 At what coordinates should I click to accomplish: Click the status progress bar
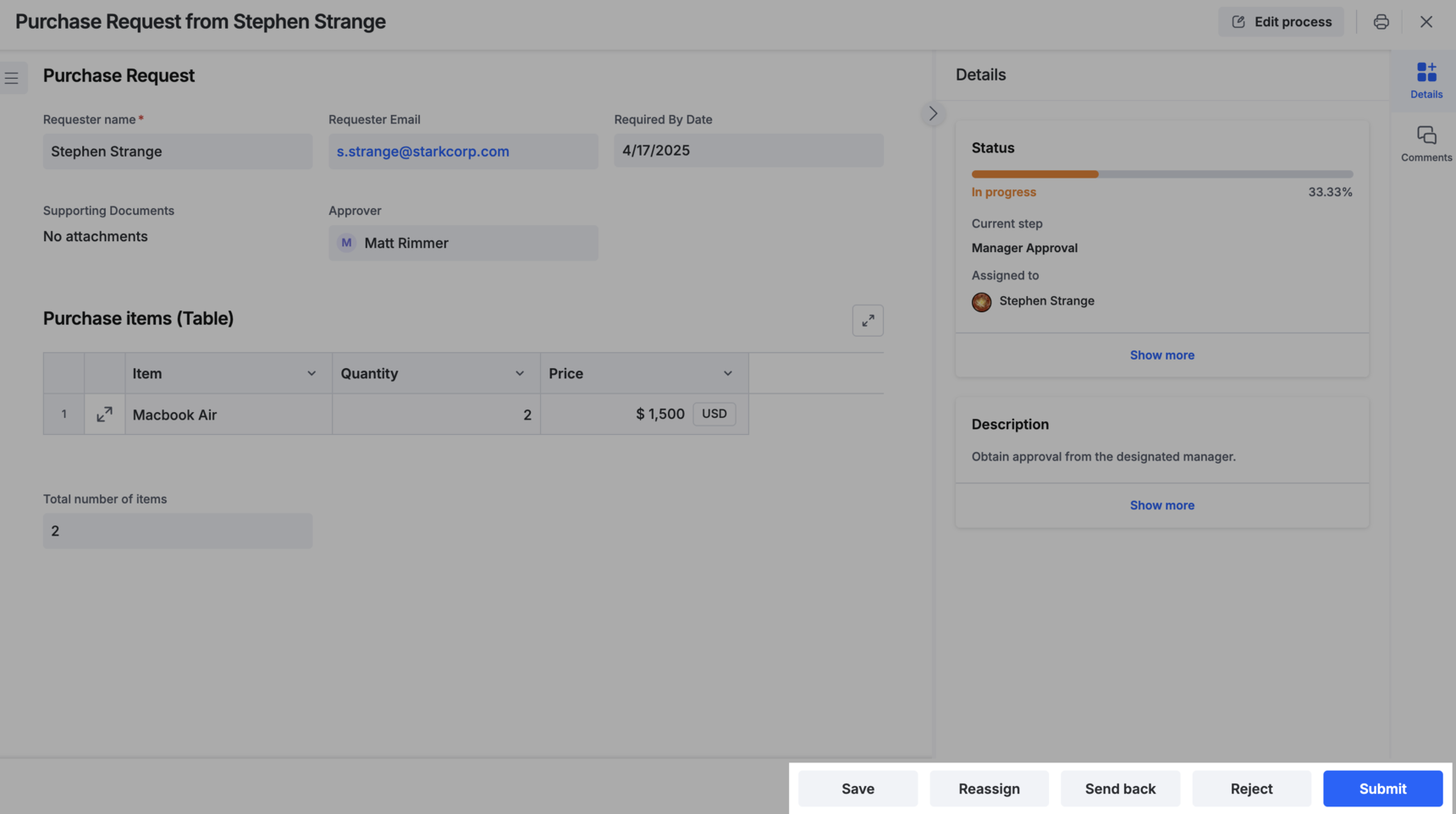(x=1161, y=174)
